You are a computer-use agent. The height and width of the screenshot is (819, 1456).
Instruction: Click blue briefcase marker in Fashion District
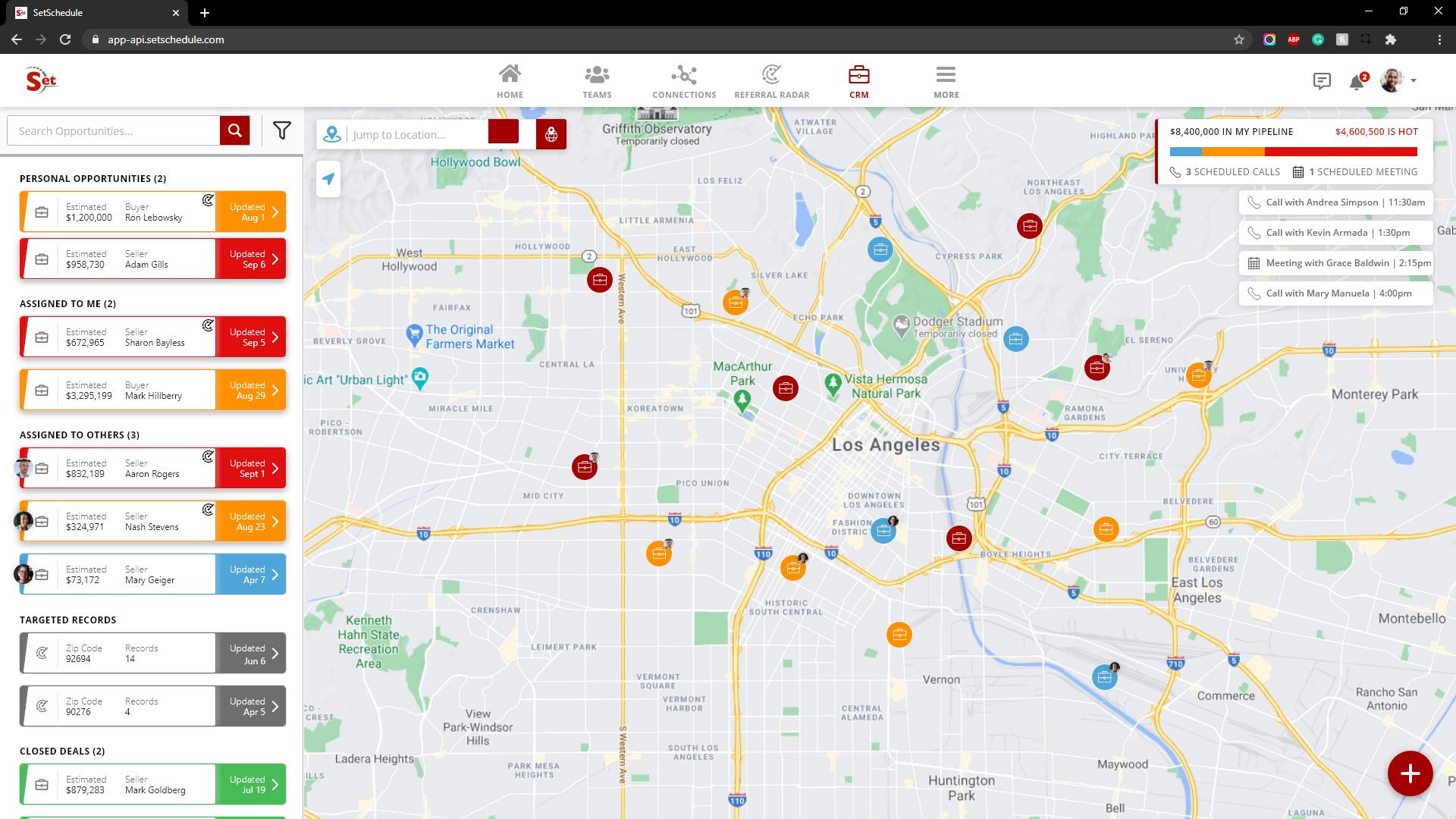883,531
